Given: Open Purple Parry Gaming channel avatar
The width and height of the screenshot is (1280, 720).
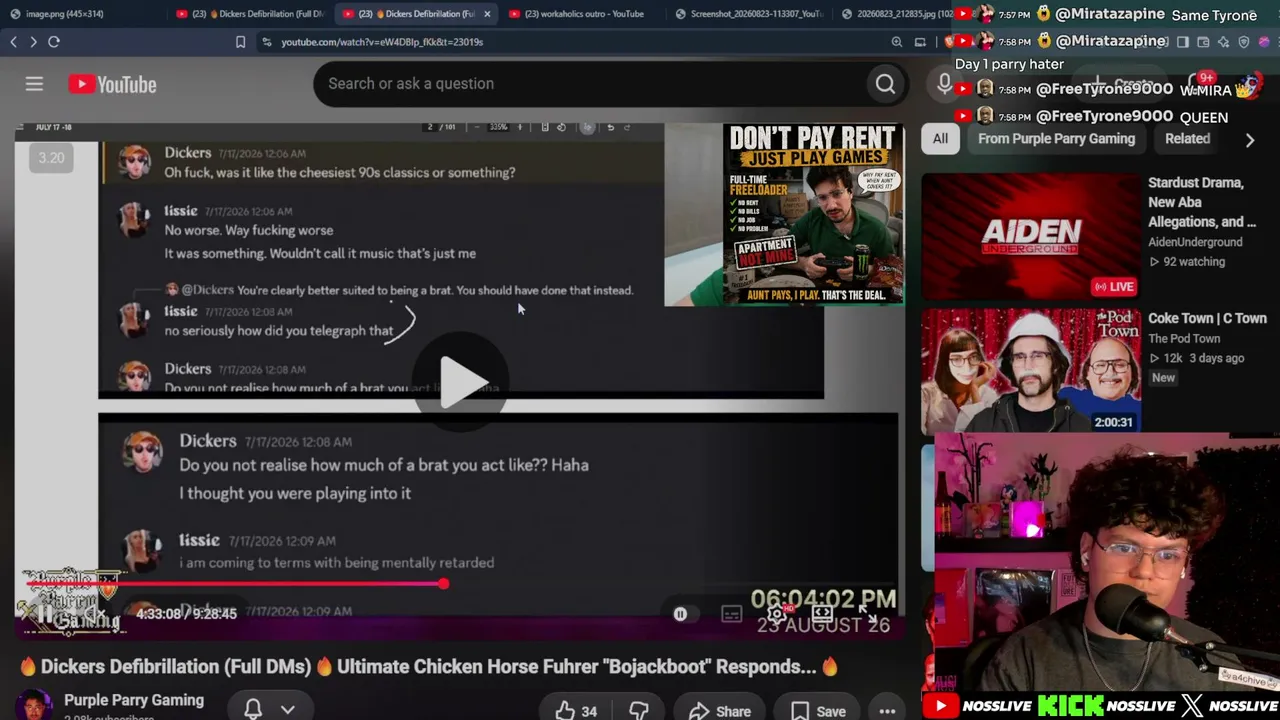Looking at the screenshot, I should click(x=34, y=706).
